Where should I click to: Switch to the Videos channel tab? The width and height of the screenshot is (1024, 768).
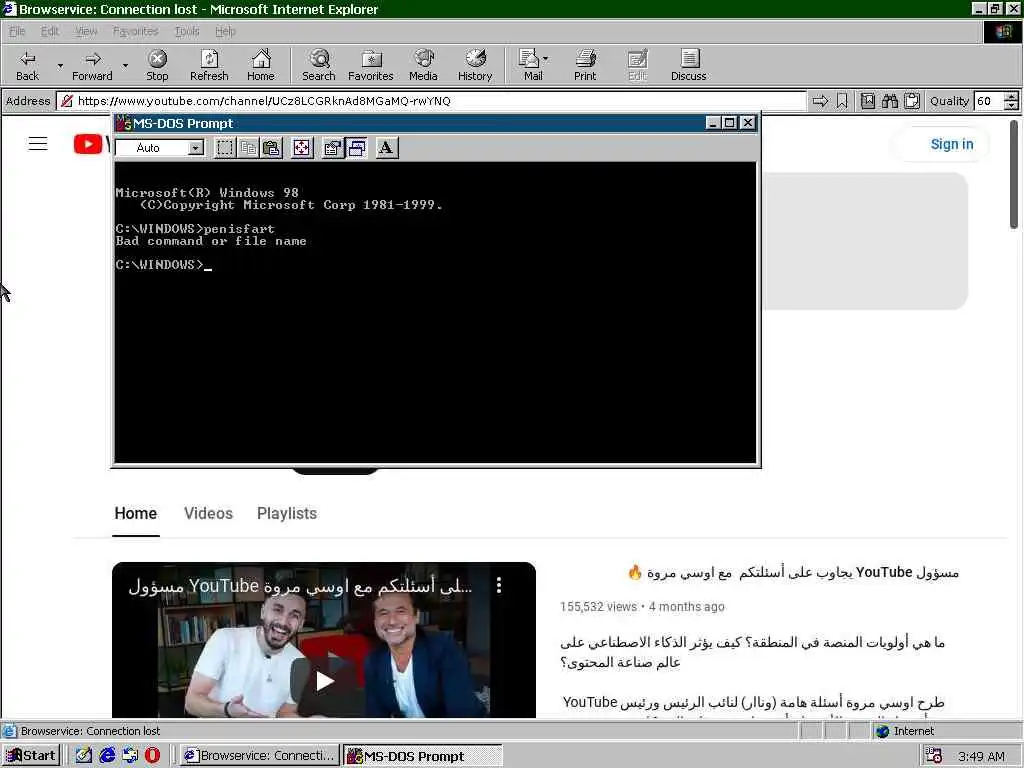pyautogui.click(x=208, y=513)
